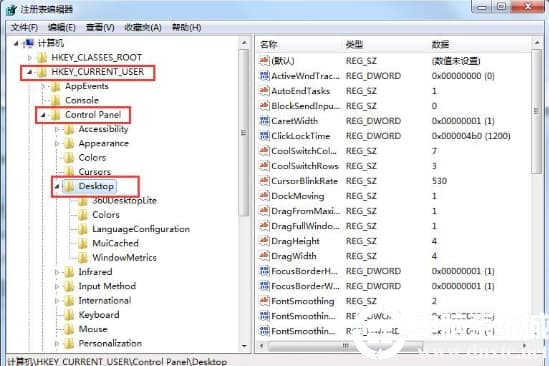Click the tree pane vertical scrollbar thumb

244,133
